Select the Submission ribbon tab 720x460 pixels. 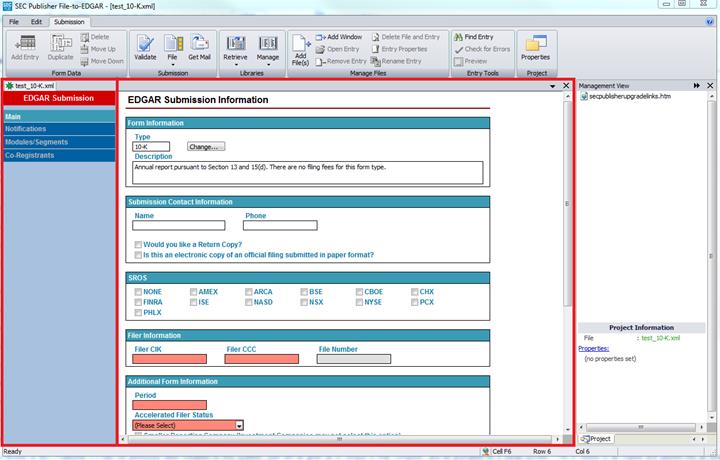coord(69,22)
